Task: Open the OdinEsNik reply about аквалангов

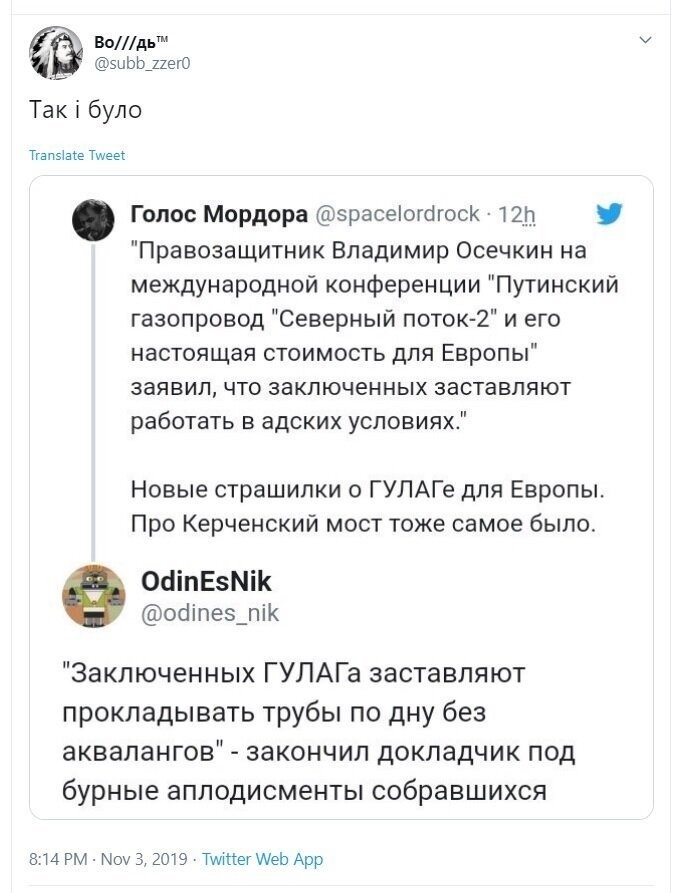Action: click(318, 732)
